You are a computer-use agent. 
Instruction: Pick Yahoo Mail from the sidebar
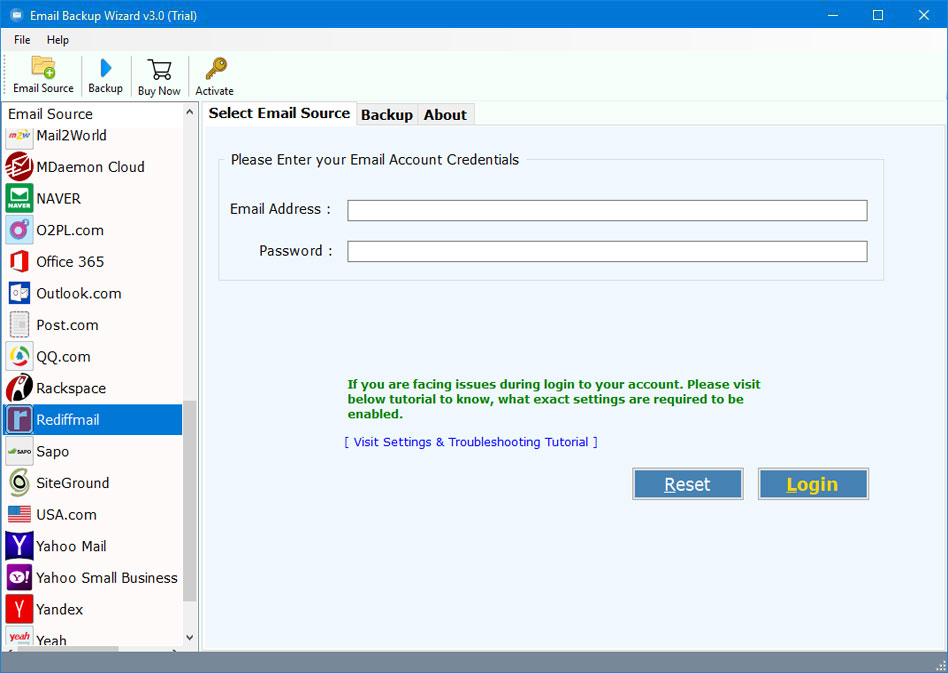pyautogui.click(x=70, y=546)
